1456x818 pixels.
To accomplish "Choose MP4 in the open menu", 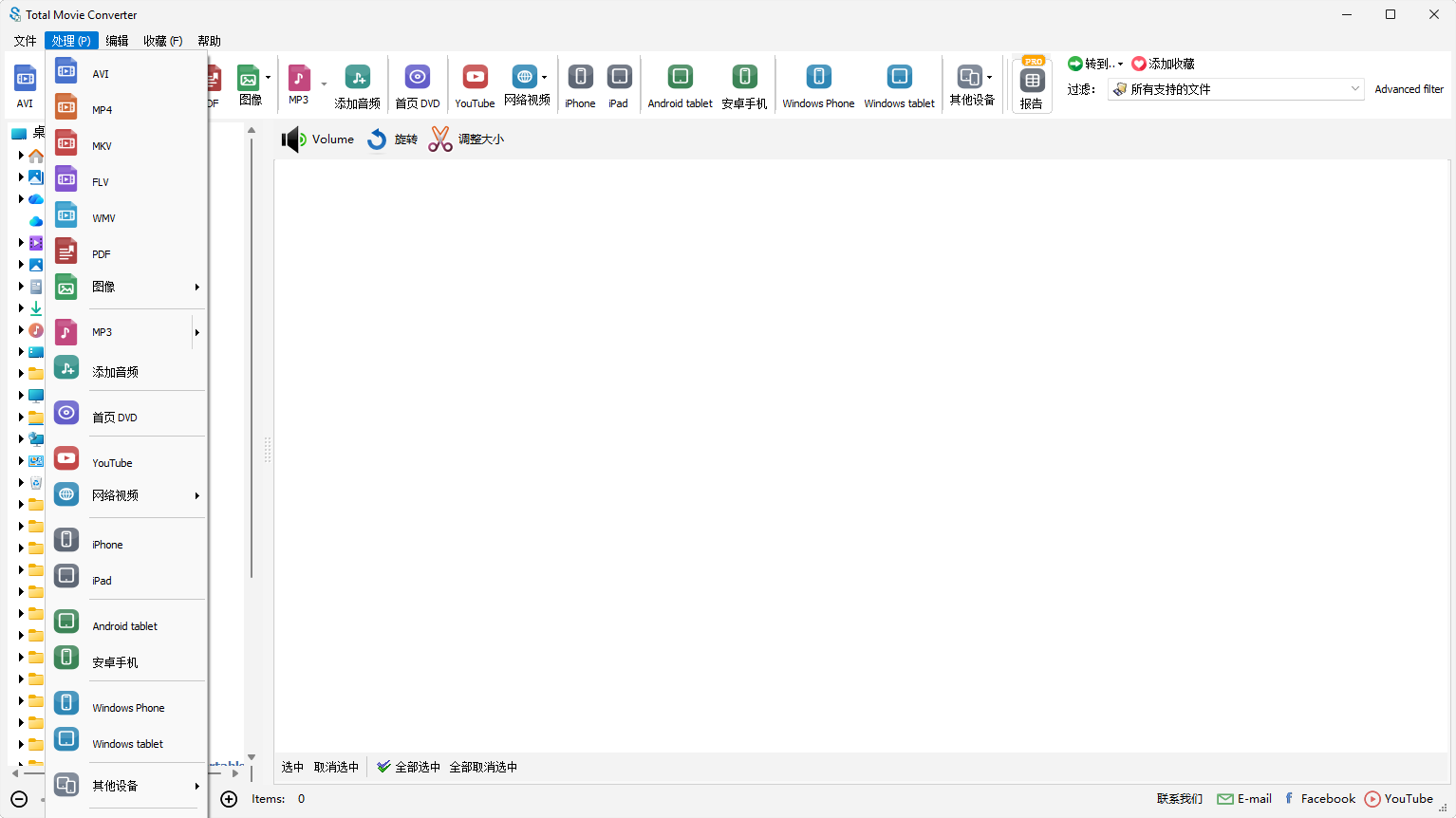I will click(126, 109).
